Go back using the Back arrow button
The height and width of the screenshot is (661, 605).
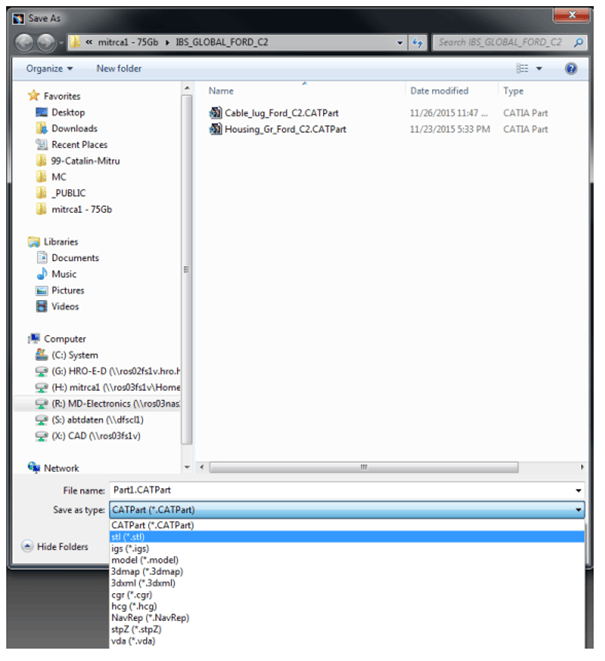coord(24,42)
